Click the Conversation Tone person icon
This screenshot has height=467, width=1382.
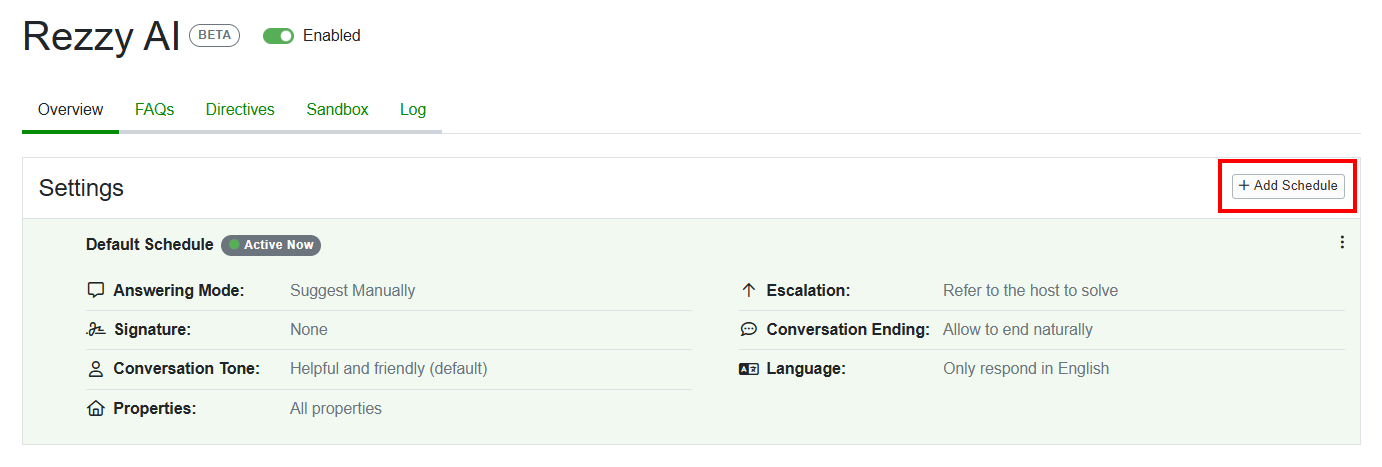point(96,369)
